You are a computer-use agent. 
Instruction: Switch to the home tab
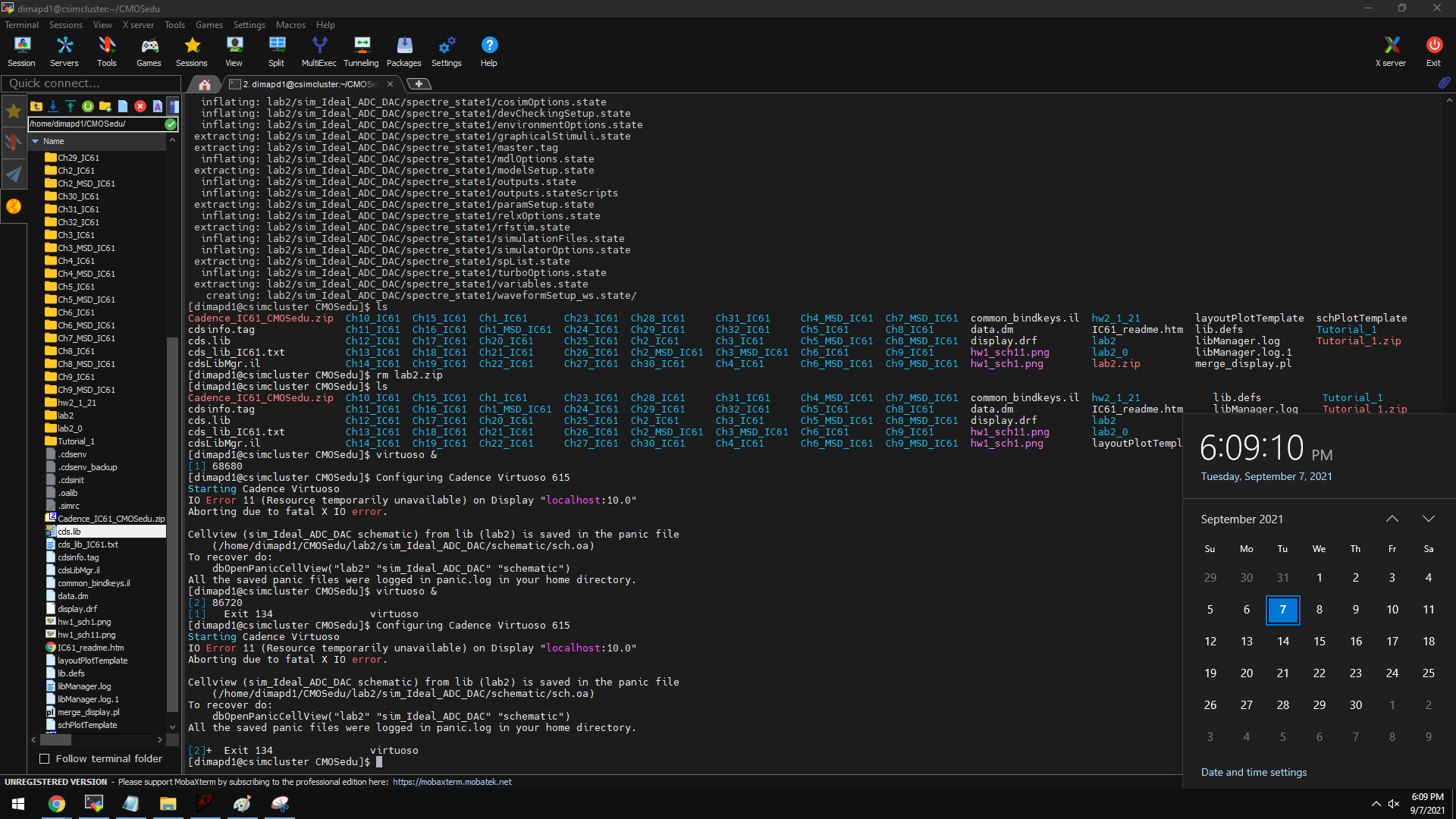tap(204, 84)
